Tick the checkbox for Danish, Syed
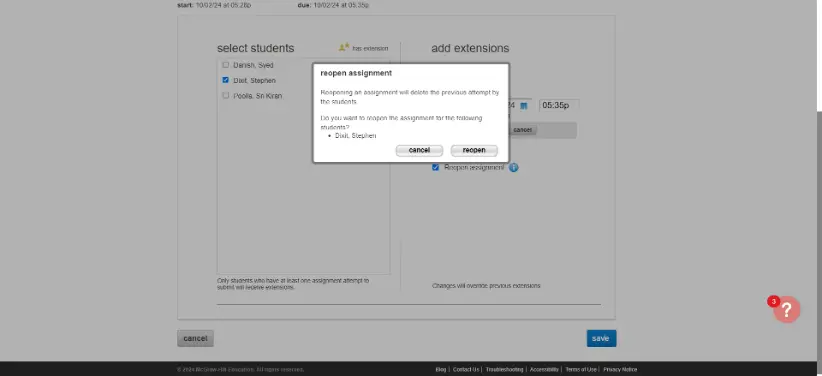Image resolution: width=822 pixels, height=376 pixels. tap(225, 65)
